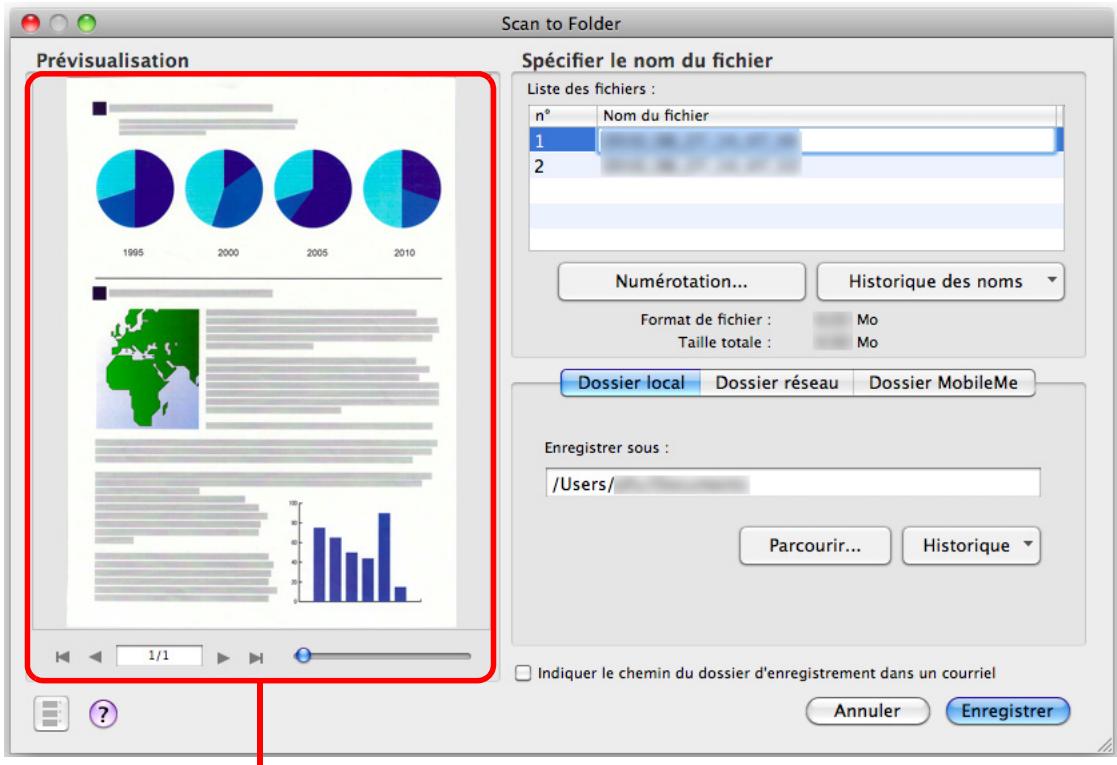Click the Parcourir button
Image resolution: width=1117 pixels, height=765 pixels.
tap(815, 546)
